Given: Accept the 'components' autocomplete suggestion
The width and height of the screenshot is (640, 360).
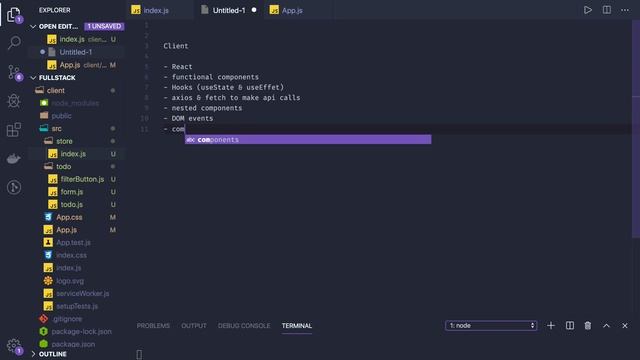Looking at the screenshot, I should coord(308,140).
